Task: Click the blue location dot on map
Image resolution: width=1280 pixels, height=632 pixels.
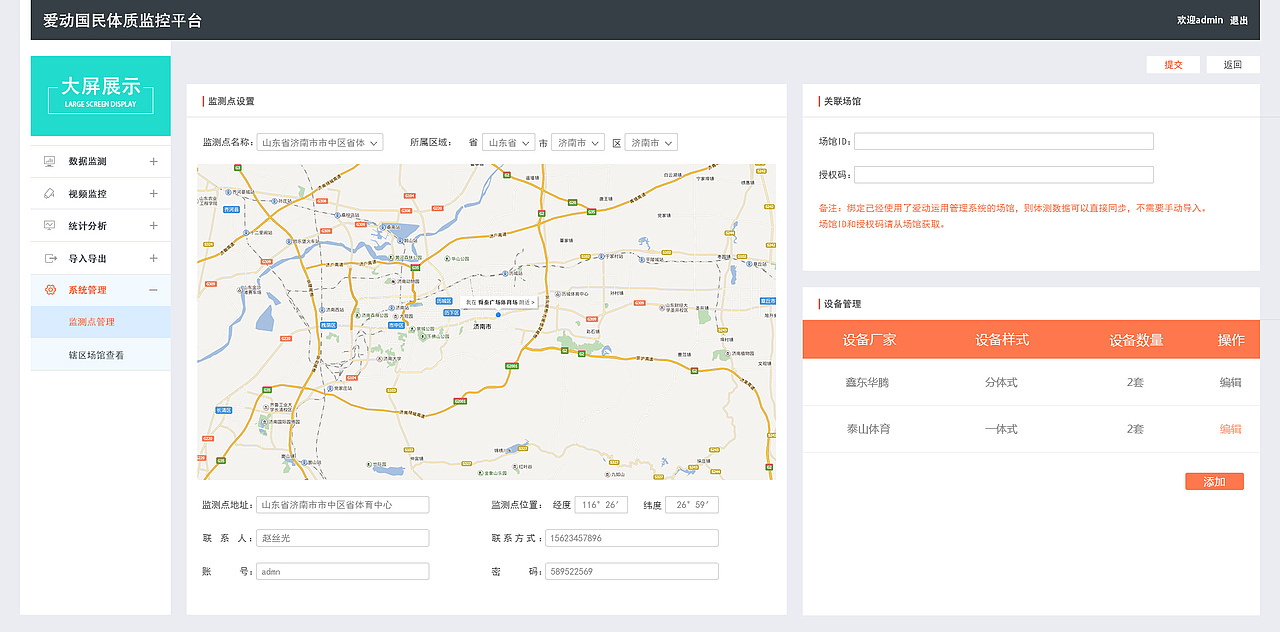Action: [498, 315]
